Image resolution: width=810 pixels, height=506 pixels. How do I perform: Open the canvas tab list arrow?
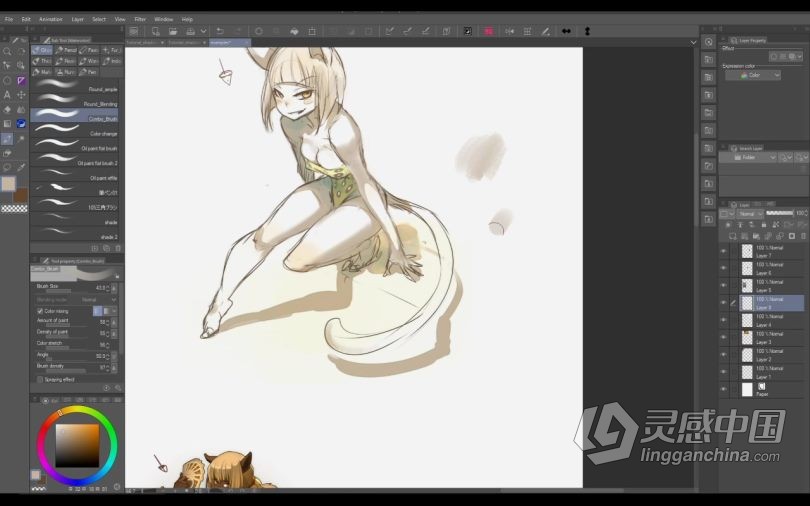coord(693,42)
